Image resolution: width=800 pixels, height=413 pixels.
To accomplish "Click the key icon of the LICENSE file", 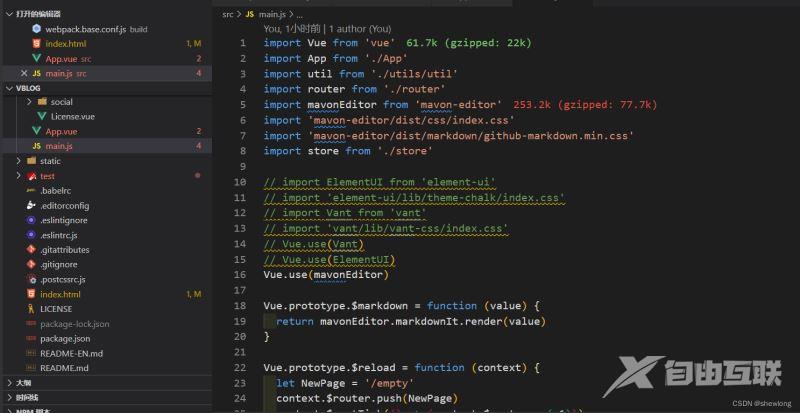I will point(31,309).
